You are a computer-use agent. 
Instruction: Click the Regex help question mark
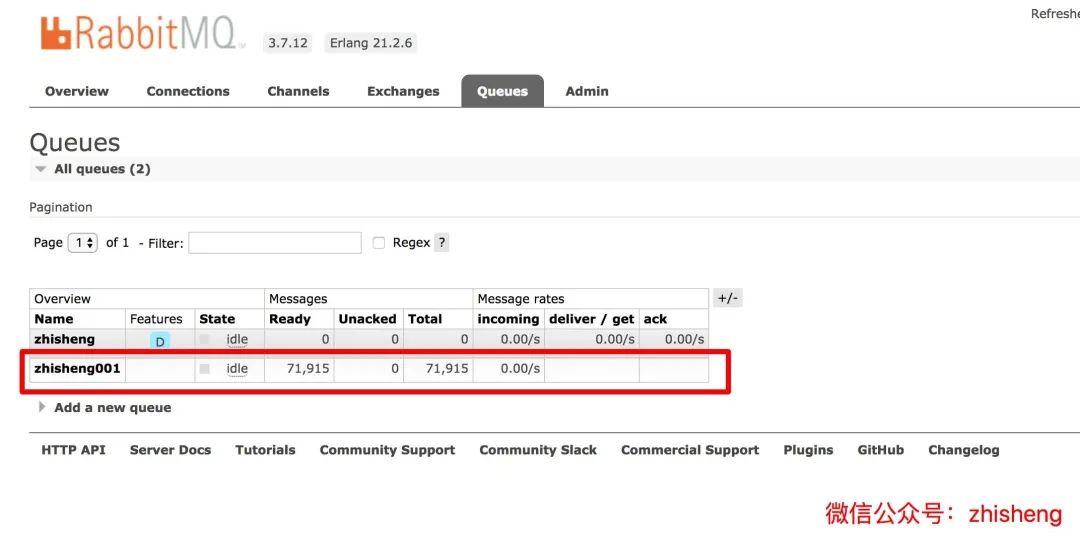[442, 242]
